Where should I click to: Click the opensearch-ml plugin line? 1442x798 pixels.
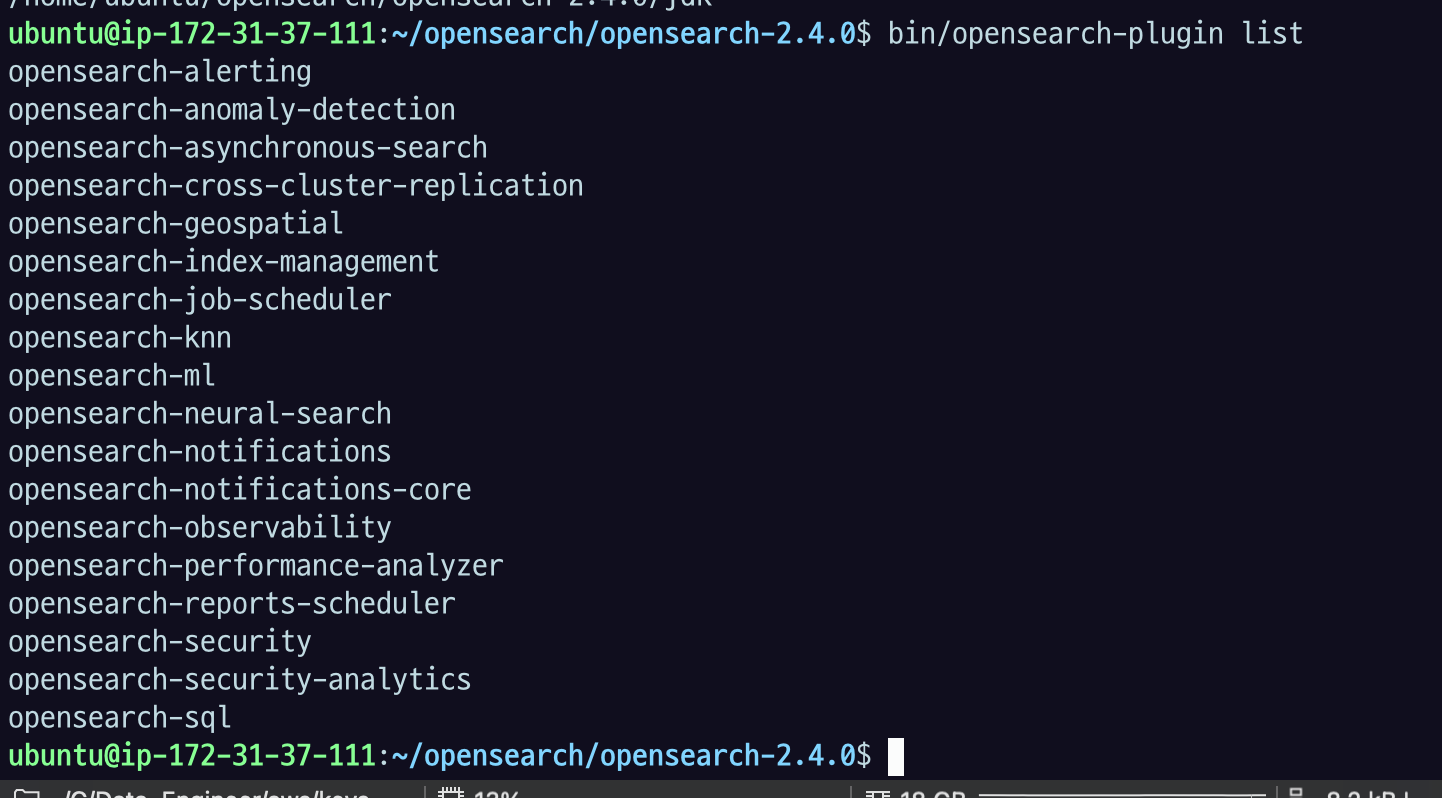pos(112,376)
